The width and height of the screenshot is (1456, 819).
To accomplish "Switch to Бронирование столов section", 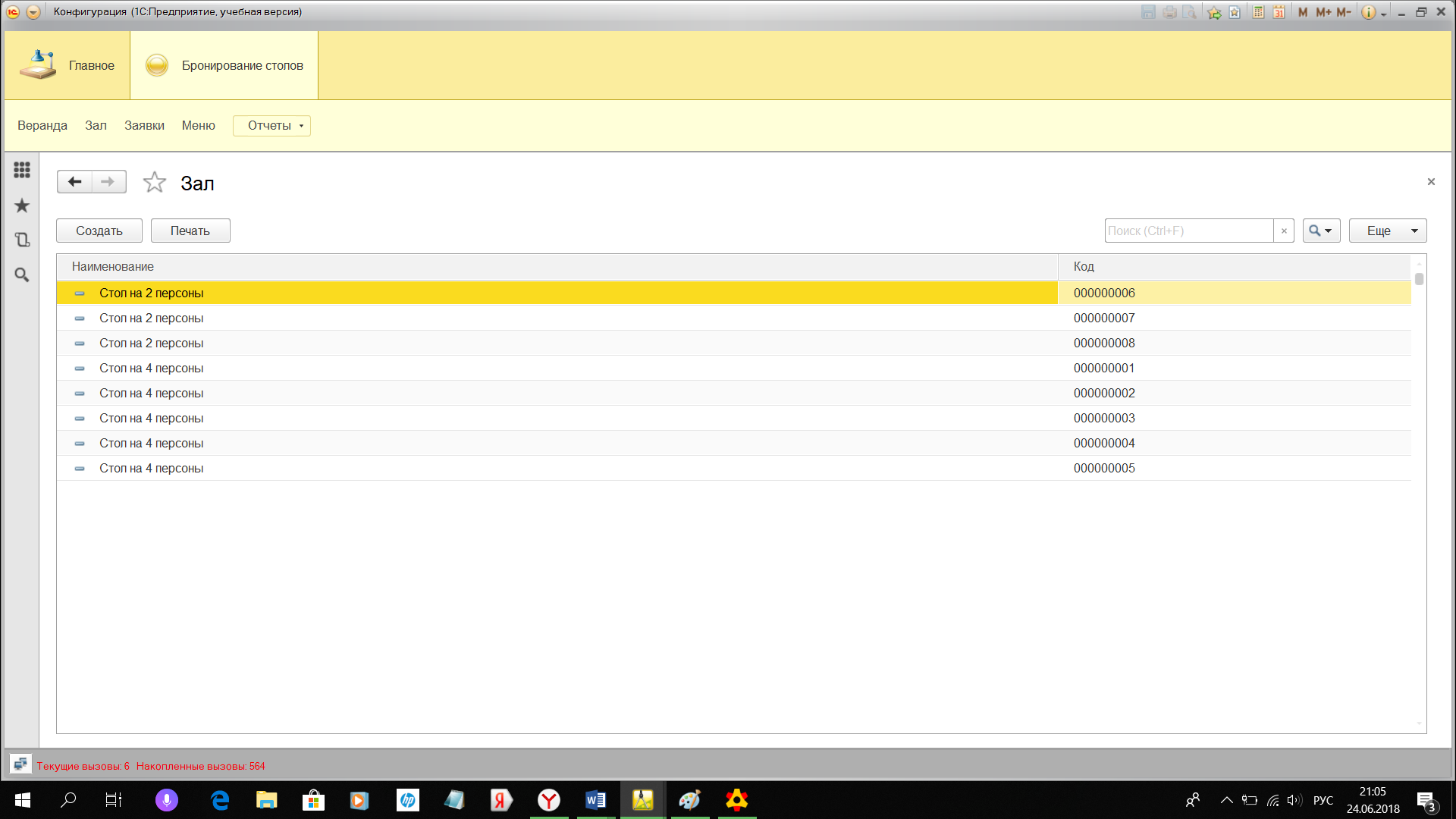I will click(224, 66).
